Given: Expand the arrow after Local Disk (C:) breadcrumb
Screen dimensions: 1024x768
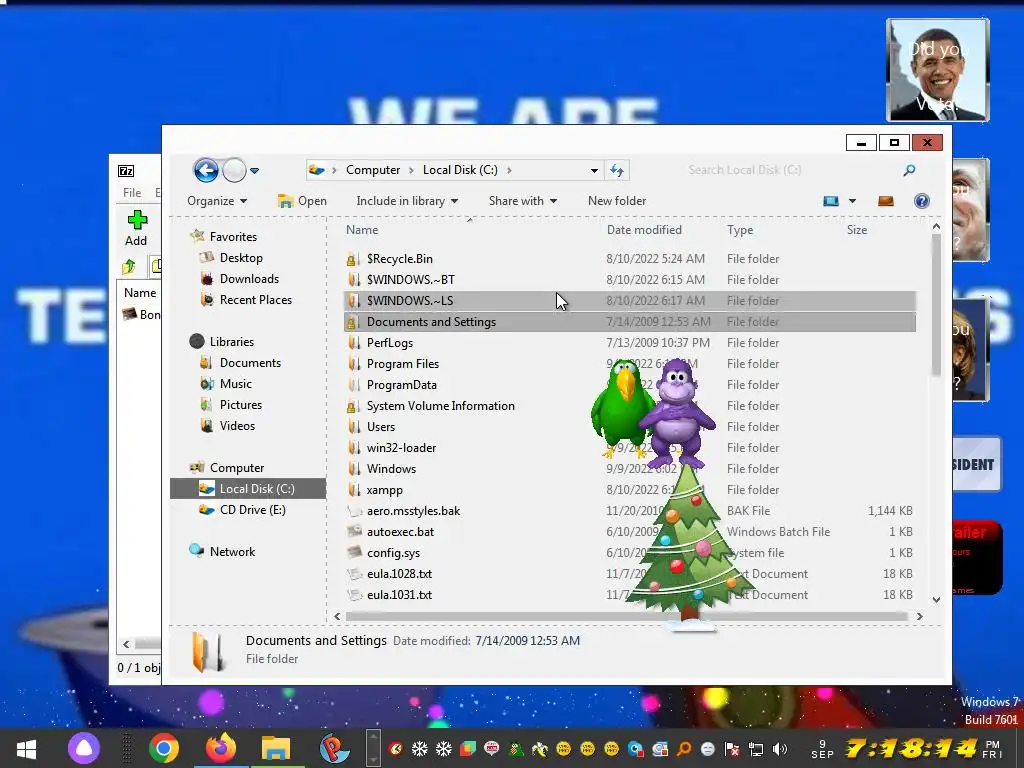Looking at the screenshot, I should [x=509, y=170].
